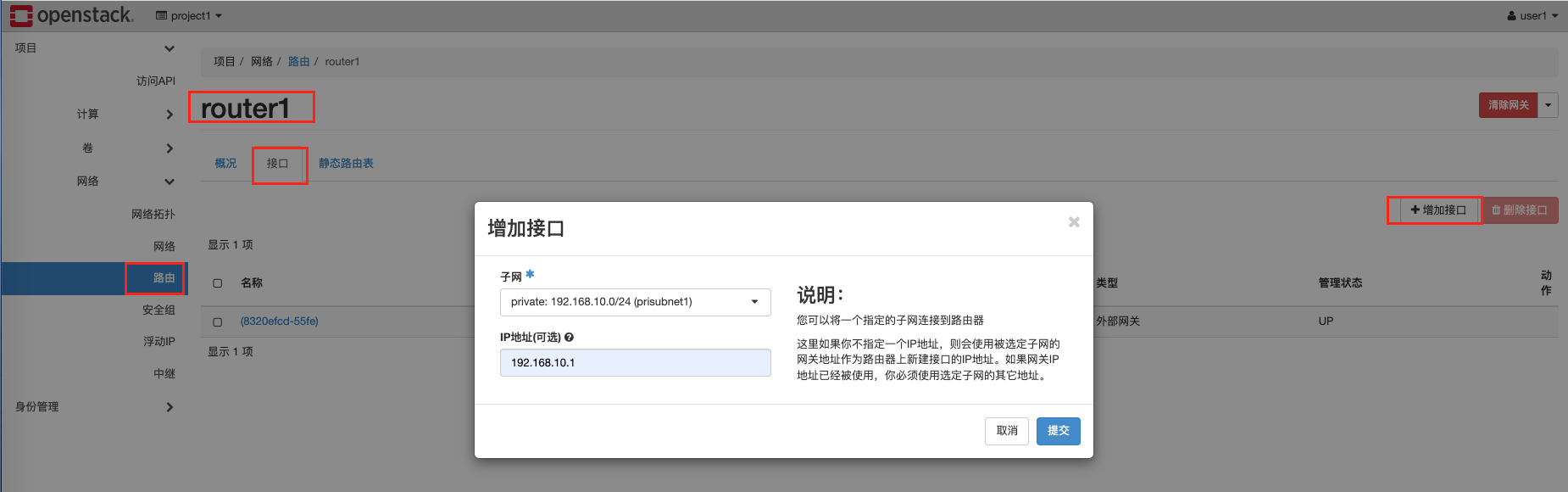The image size is (1568, 492).
Task: Switch to the 概况 tab
Action: pos(225,164)
